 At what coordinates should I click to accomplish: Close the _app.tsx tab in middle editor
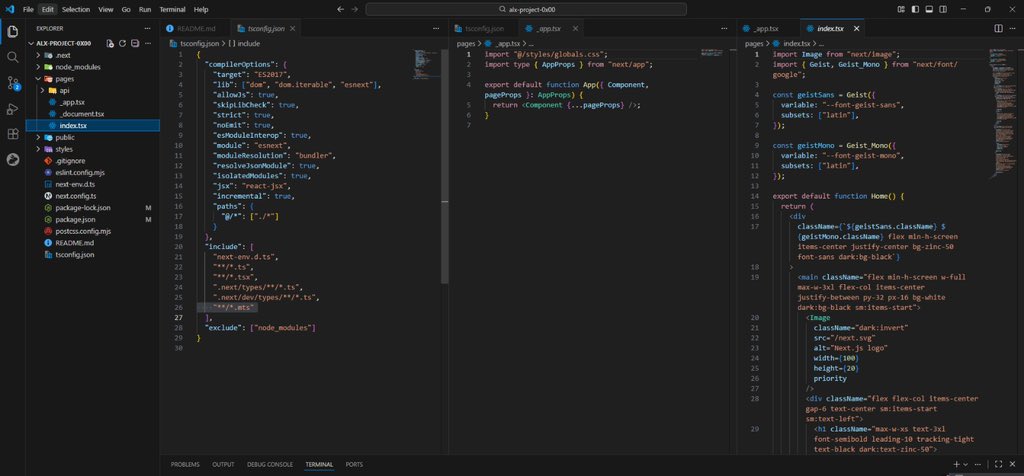click(x=575, y=29)
